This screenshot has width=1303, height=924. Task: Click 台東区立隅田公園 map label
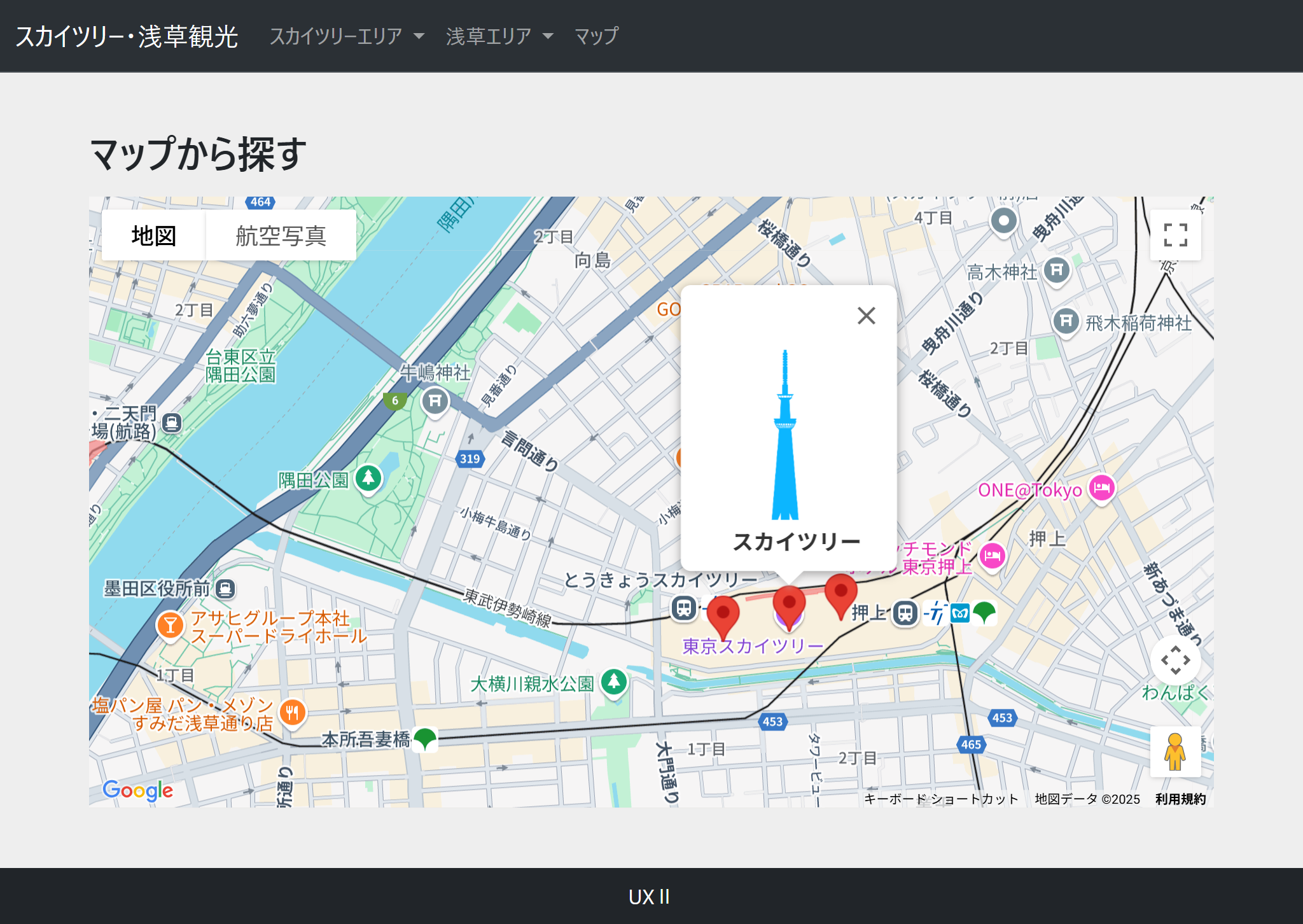[240, 366]
